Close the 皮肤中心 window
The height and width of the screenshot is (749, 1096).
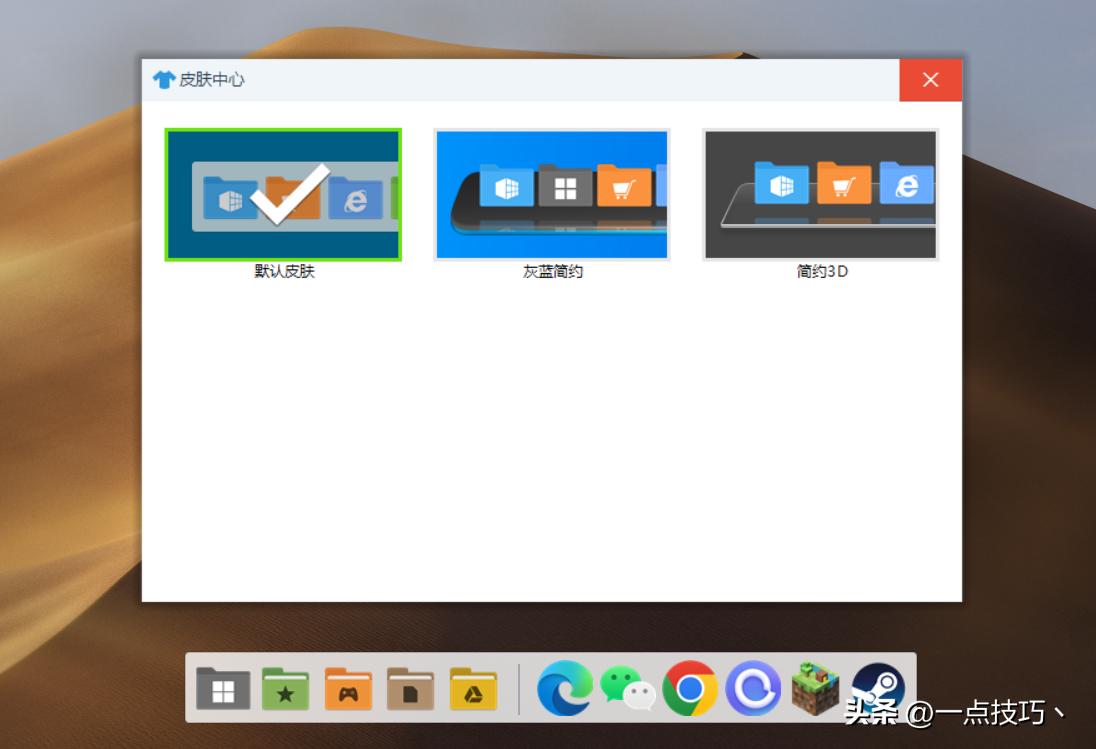coord(930,79)
